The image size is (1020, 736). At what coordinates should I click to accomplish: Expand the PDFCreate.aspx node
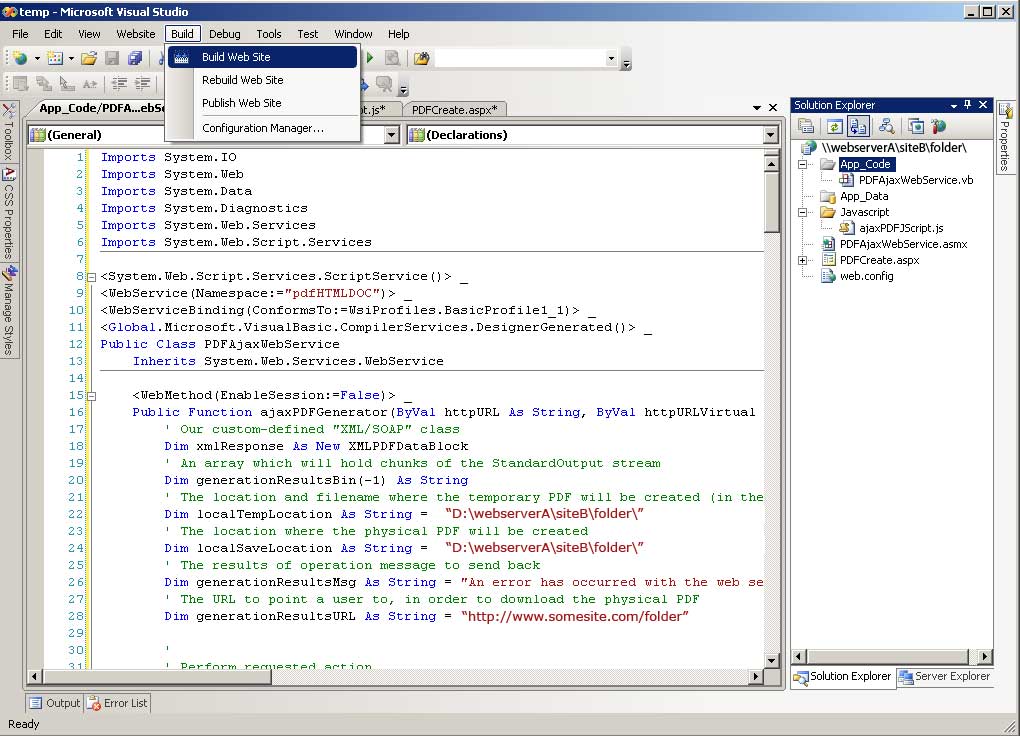803,260
